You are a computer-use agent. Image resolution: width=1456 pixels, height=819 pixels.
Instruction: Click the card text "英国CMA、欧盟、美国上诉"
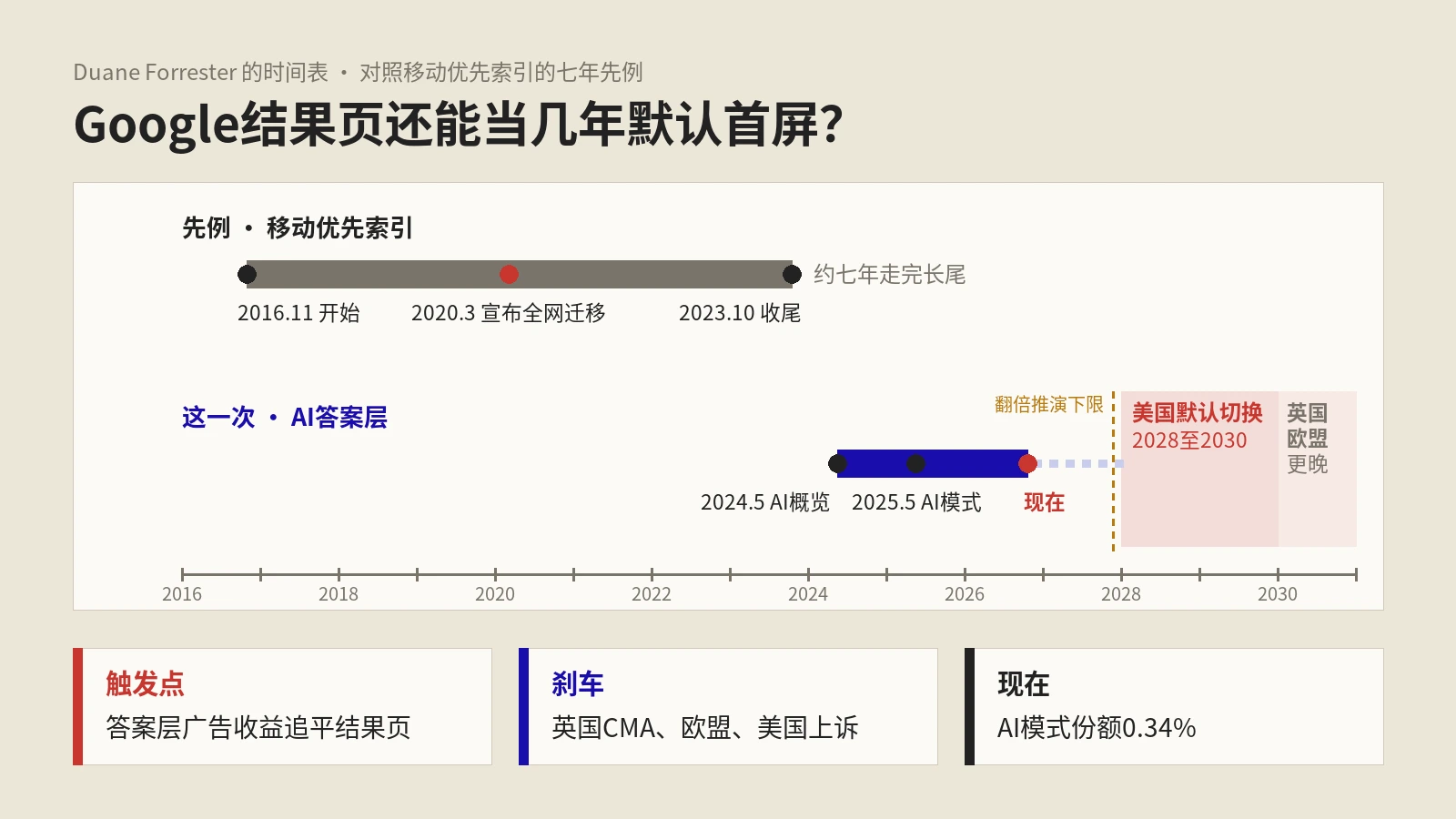[705, 728]
